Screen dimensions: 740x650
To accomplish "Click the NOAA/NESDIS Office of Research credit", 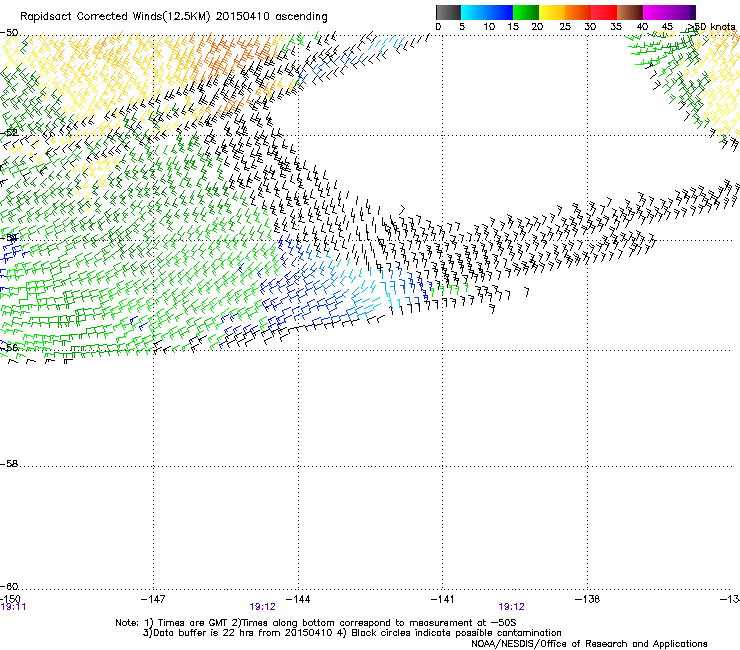I will click(x=589, y=644).
